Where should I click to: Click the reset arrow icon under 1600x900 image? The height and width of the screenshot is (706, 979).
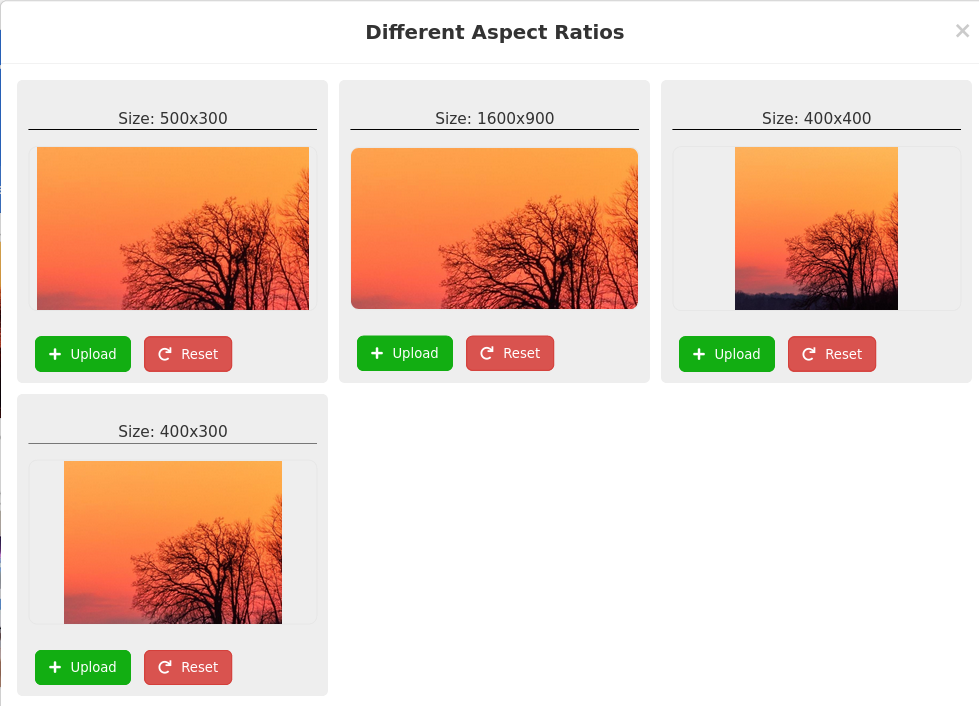click(x=487, y=353)
